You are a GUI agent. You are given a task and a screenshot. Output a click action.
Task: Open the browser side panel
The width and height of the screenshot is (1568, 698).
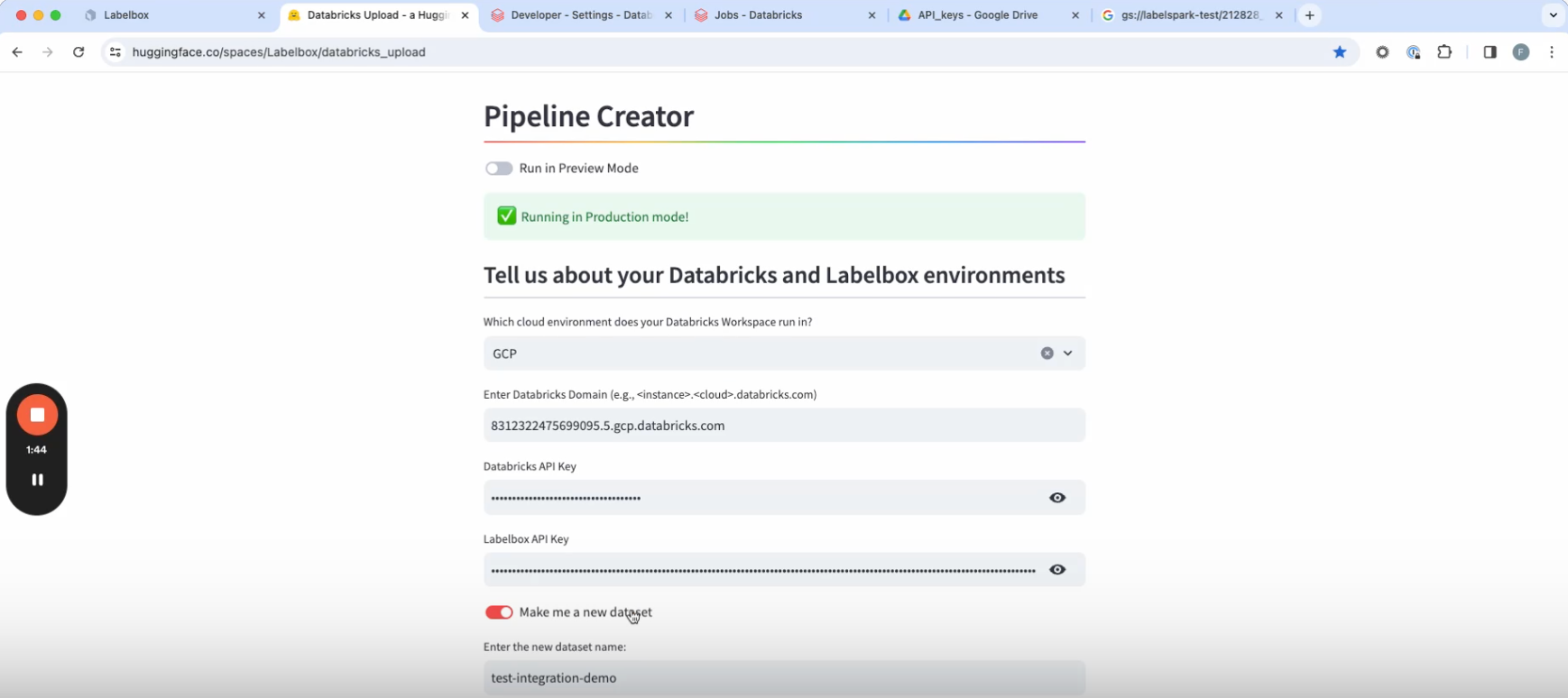(x=1490, y=52)
